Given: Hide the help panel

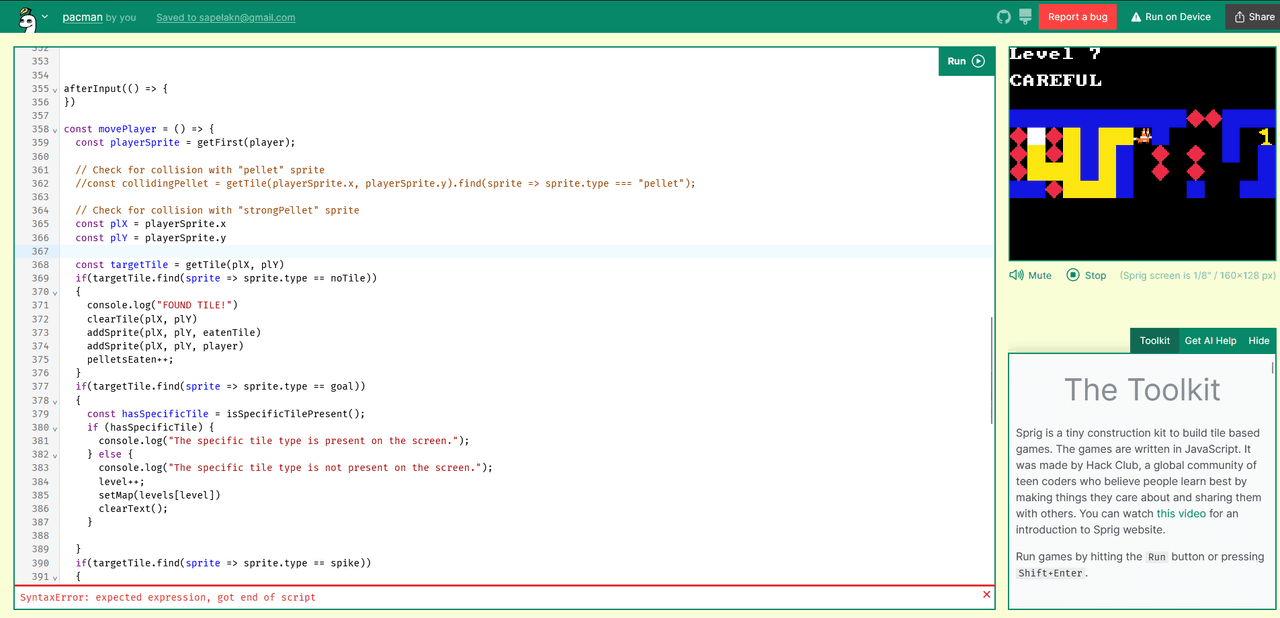Looking at the screenshot, I should coord(1259,341).
